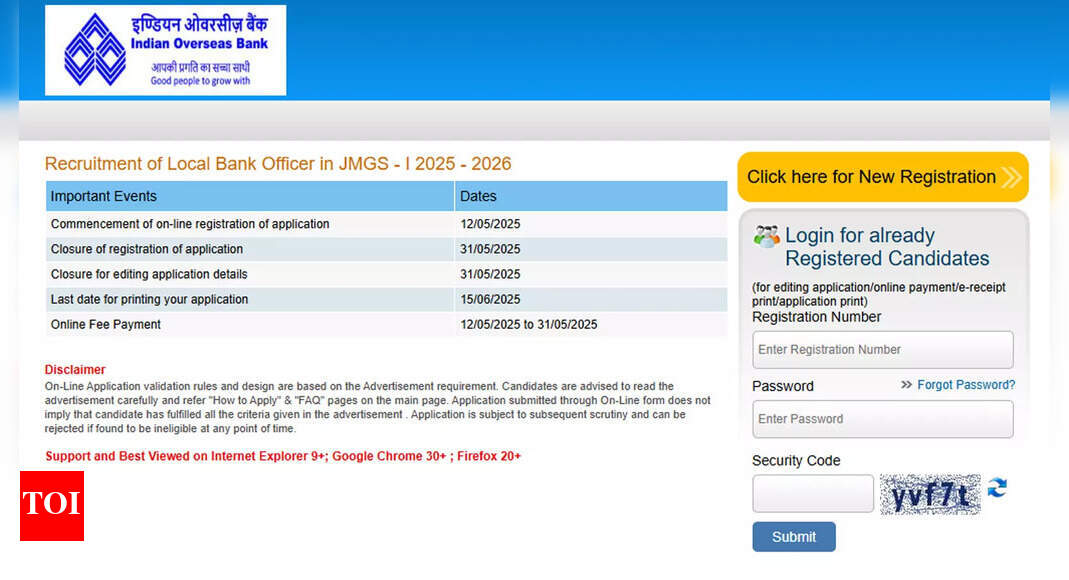Click into the Enter Password field
Viewport: 1069px width, 580px height.
[x=882, y=419]
